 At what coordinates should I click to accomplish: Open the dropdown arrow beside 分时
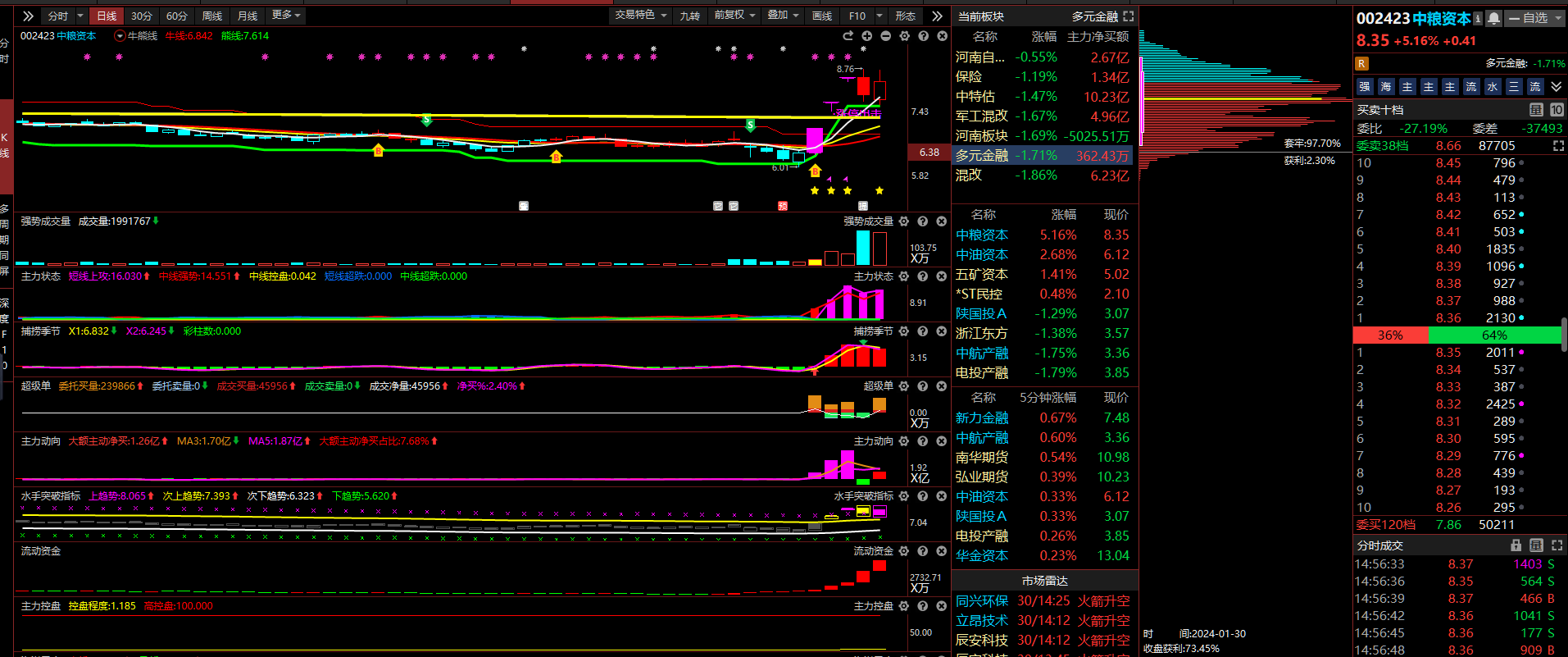(x=80, y=16)
